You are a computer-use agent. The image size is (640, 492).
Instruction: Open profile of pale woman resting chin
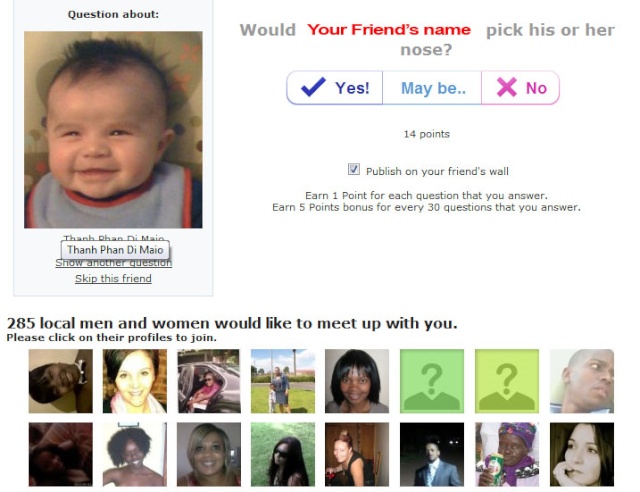582,454
